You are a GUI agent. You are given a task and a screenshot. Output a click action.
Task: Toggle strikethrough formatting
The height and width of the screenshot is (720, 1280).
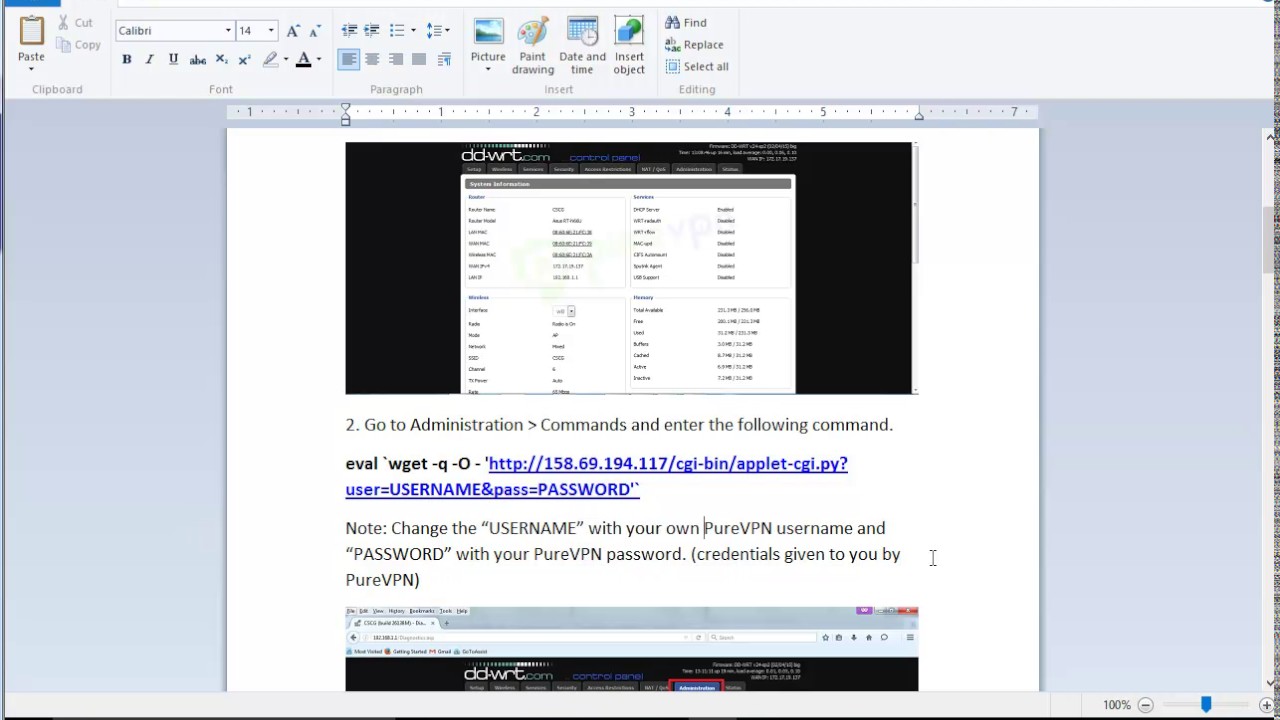pyautogui.click(x=198, y=60)
